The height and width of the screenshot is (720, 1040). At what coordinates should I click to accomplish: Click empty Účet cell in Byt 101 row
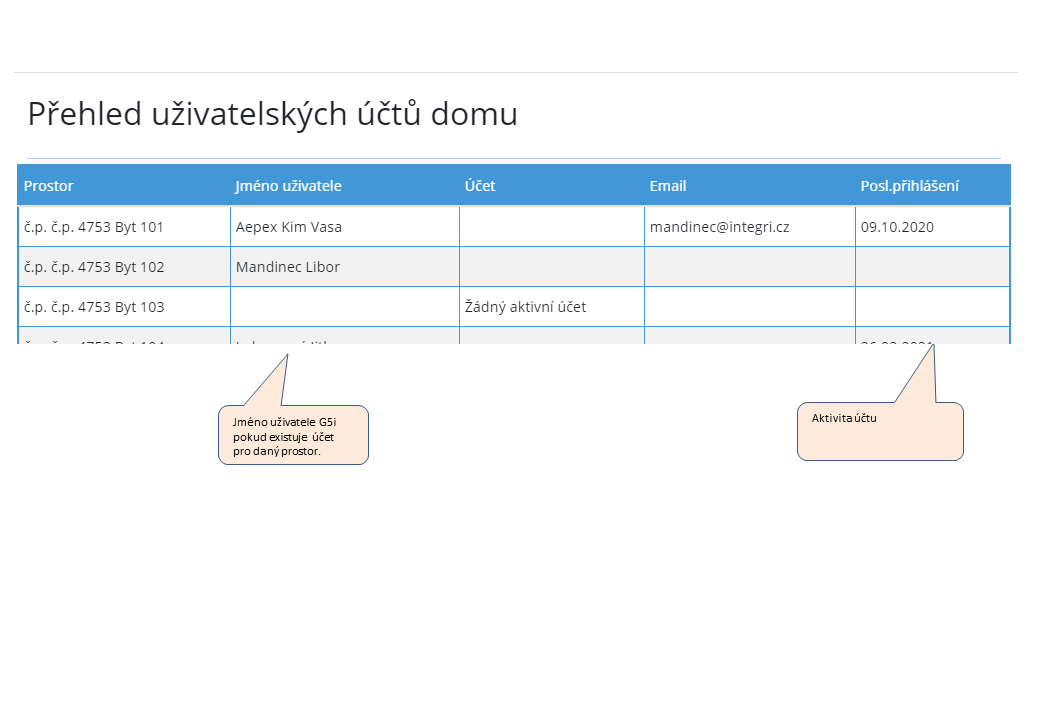click(x=551, y=227)
